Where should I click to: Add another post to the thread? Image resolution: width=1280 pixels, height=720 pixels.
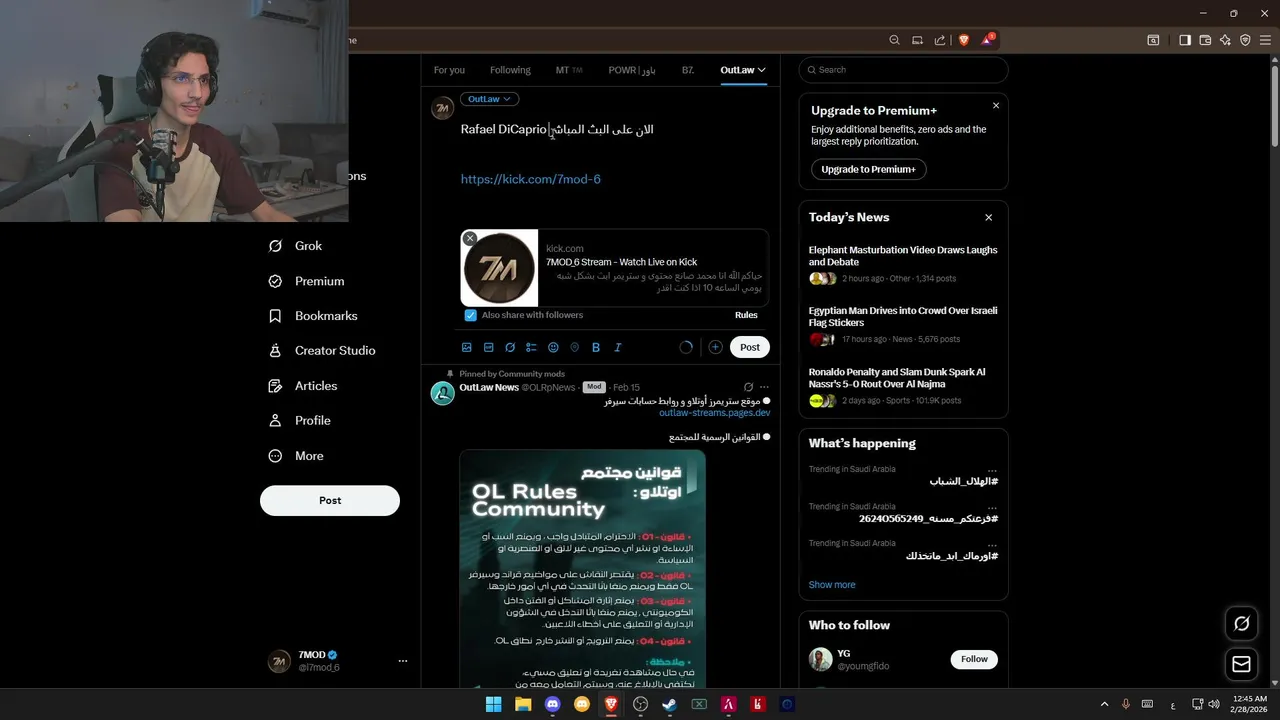click(715, 347)
